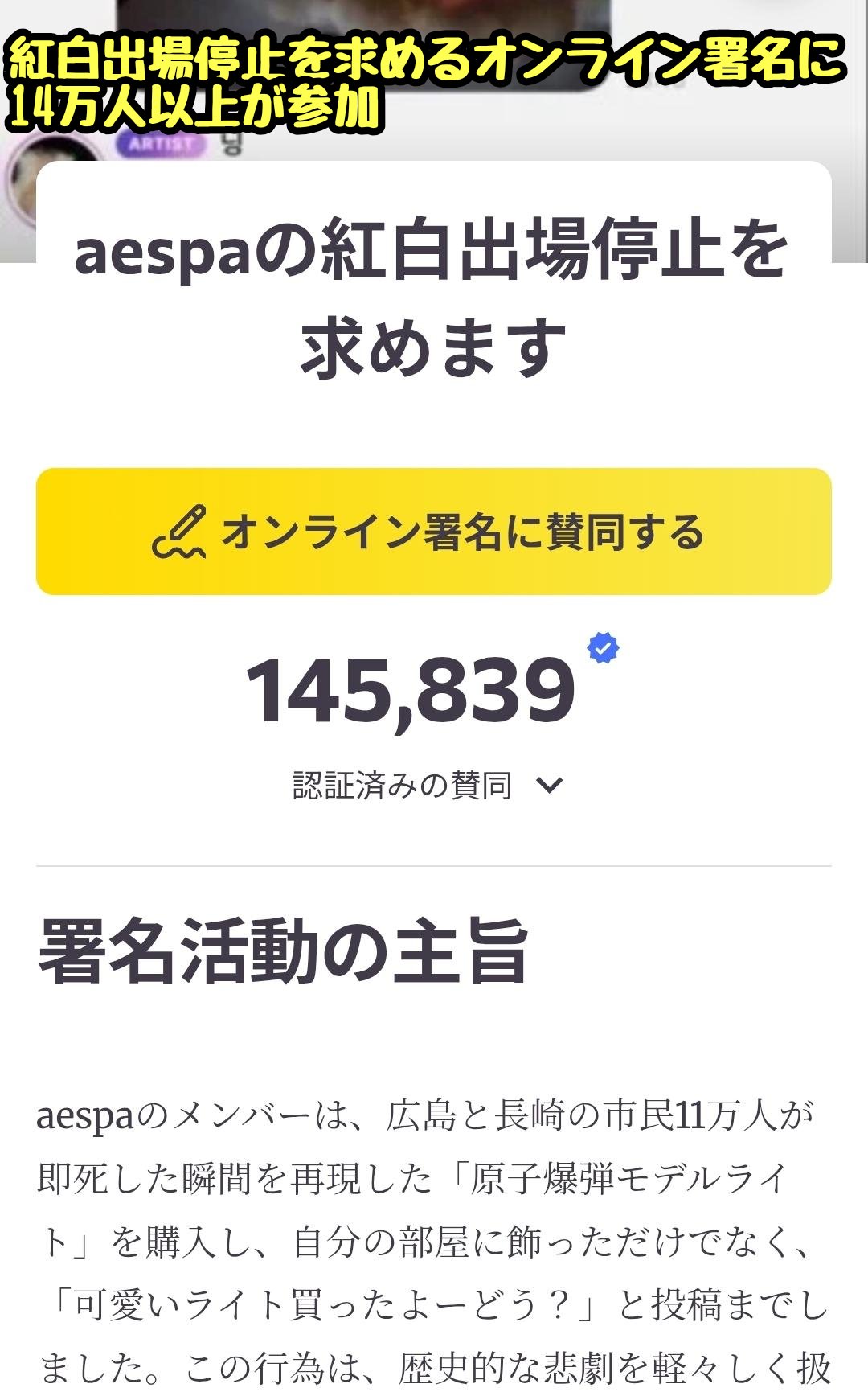This screenshot has height=1392, width=868.
Task: Click the line starting aespaのメンバーは
Action: 426,1116
